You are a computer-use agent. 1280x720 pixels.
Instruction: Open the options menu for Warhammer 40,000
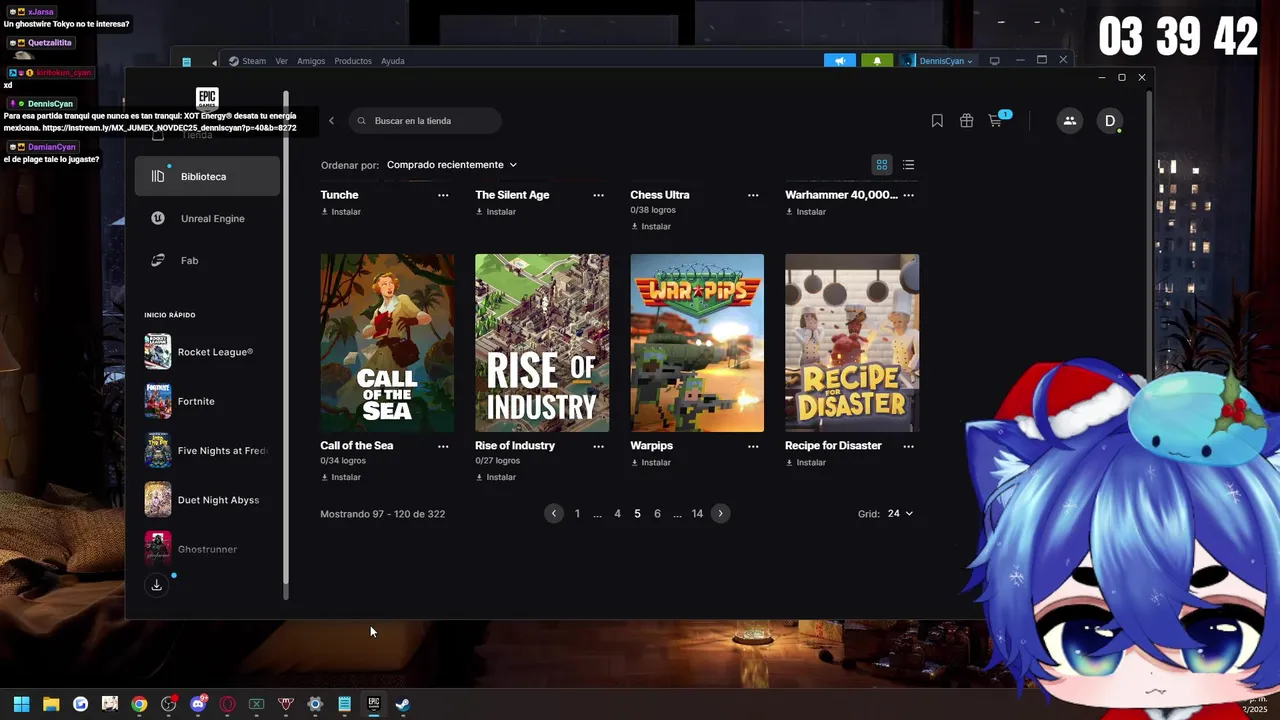click(x=908, y=195)
